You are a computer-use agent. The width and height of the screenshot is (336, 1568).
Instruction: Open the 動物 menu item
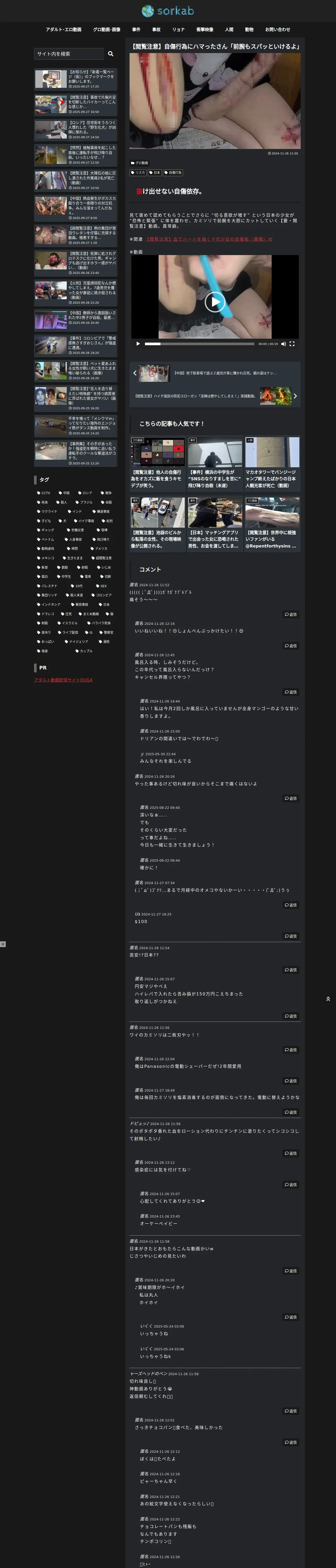pos(249,29)
